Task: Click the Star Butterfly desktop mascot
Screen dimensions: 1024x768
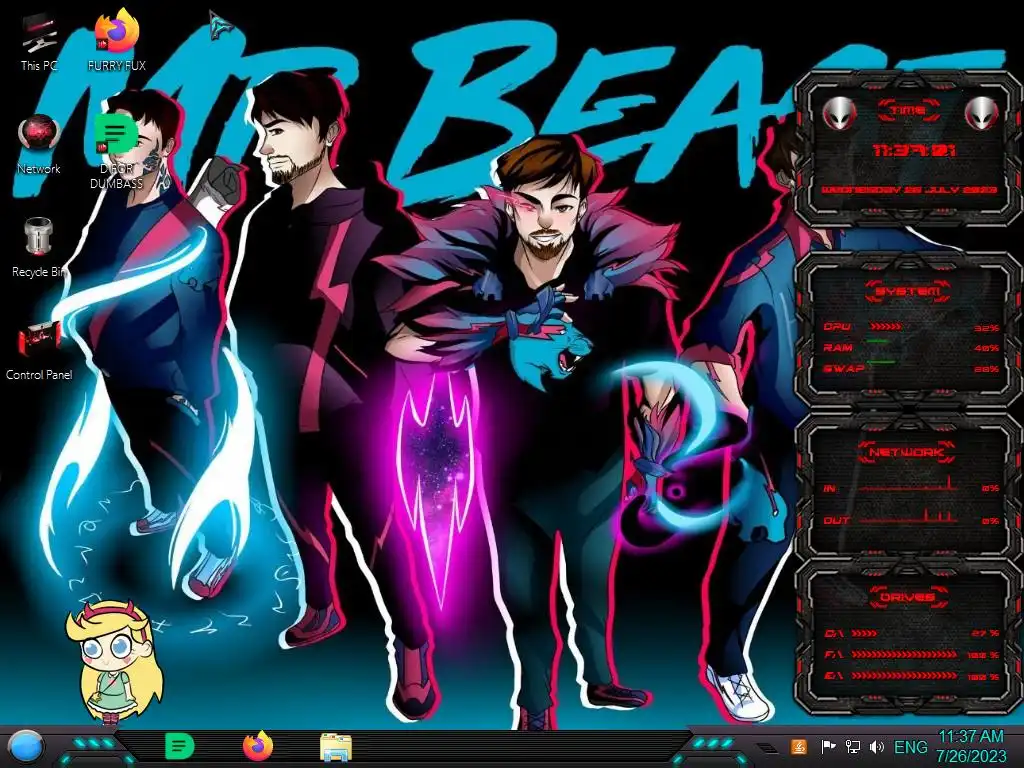Action: [x=114, y=661]
